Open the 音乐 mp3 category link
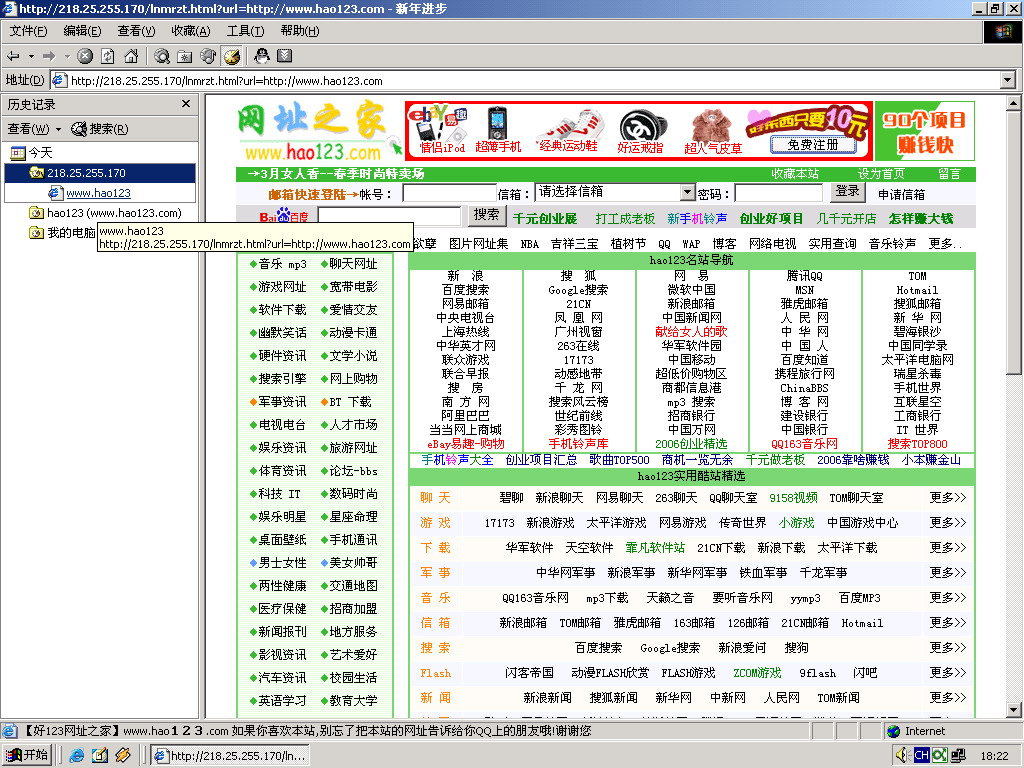Screen dimensions: 1024x768 (282, 264)
